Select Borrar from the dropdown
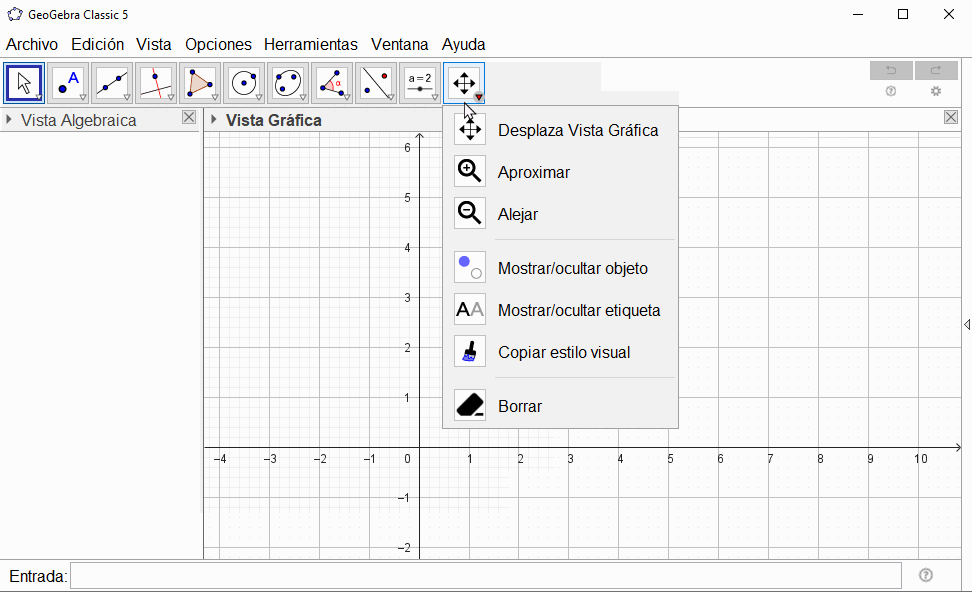This screenshot has width=972, height=592. pos(519,406)
